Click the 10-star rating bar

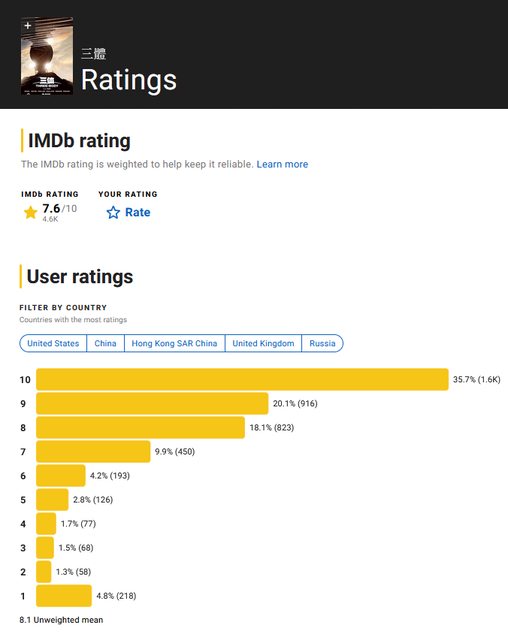(242, 379)
